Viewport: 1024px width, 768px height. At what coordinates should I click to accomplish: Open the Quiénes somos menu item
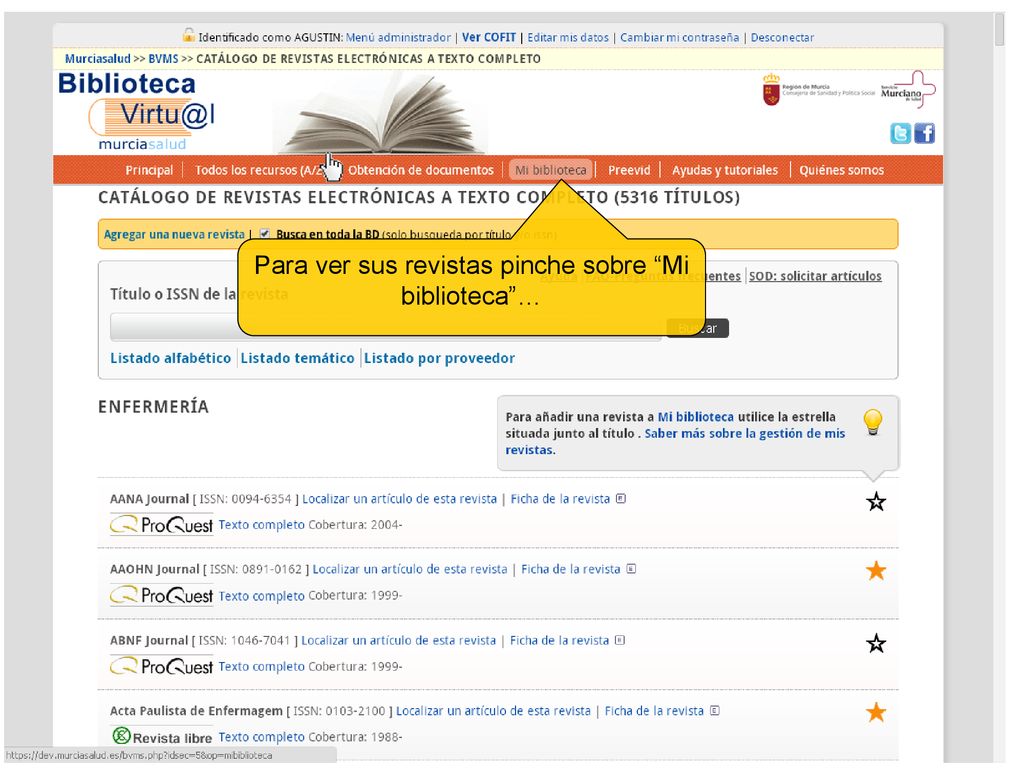point(841,170)
